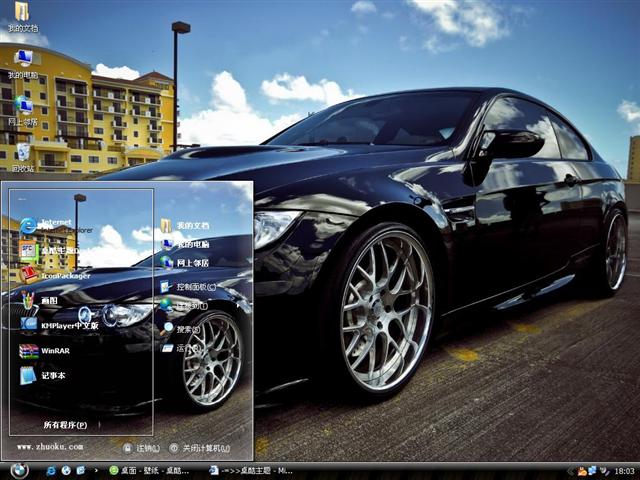Open 网上邻居 desktop icon
The height and width of the screenshot is (480, 640).
[22, 107]
